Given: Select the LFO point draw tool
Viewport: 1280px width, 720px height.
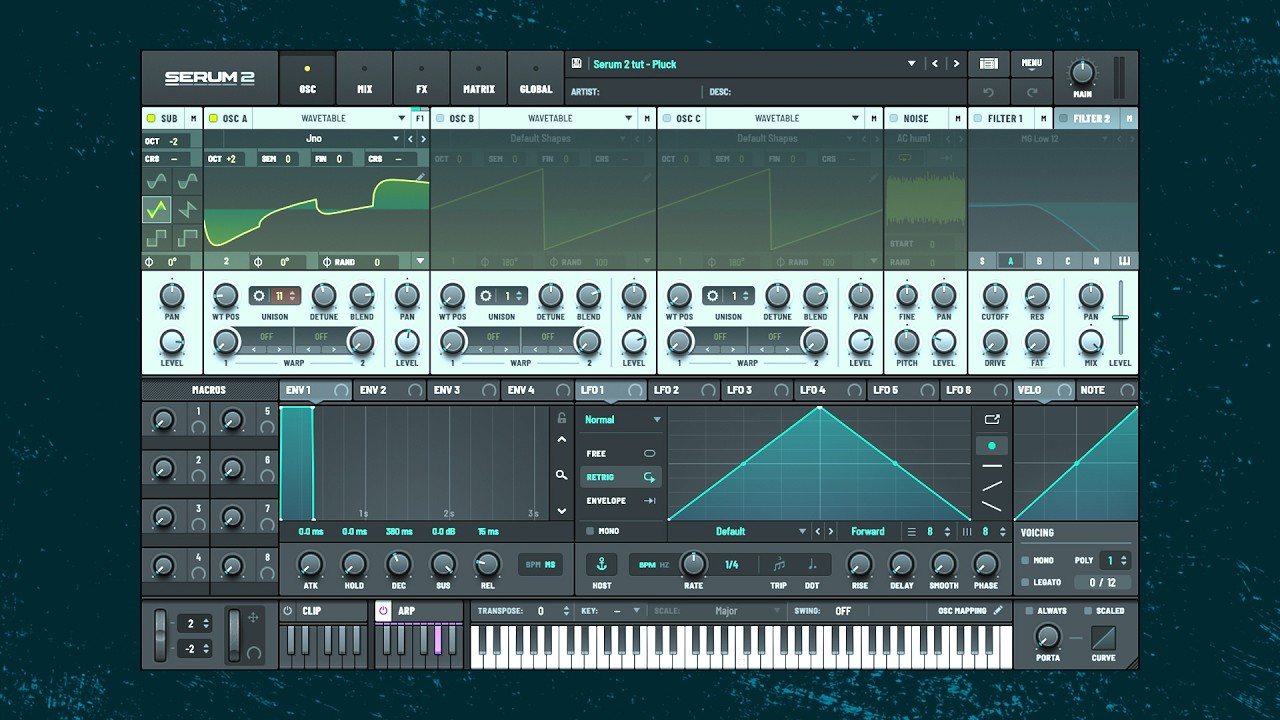Looking at the screenshot, I should tap(992, 445).
